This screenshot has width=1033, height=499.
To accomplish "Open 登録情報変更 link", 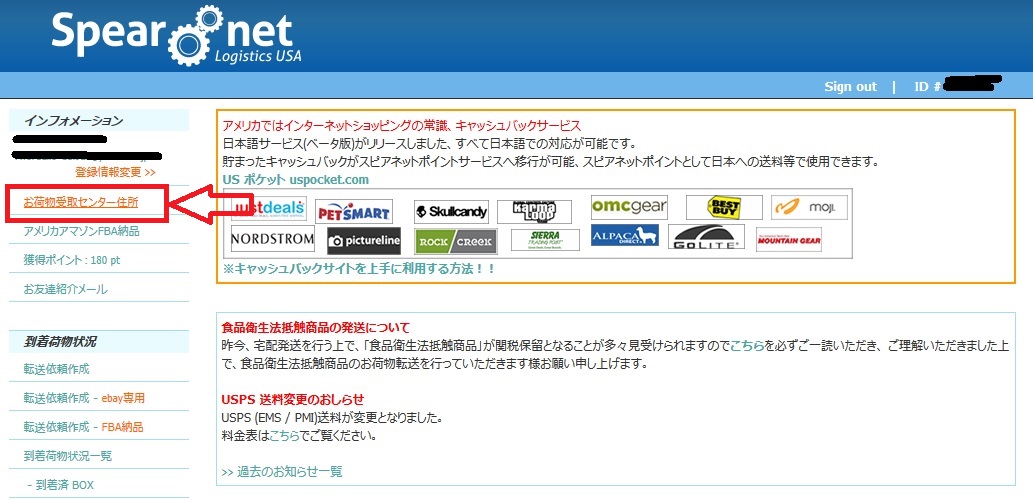I will click(x=116, y=173).
